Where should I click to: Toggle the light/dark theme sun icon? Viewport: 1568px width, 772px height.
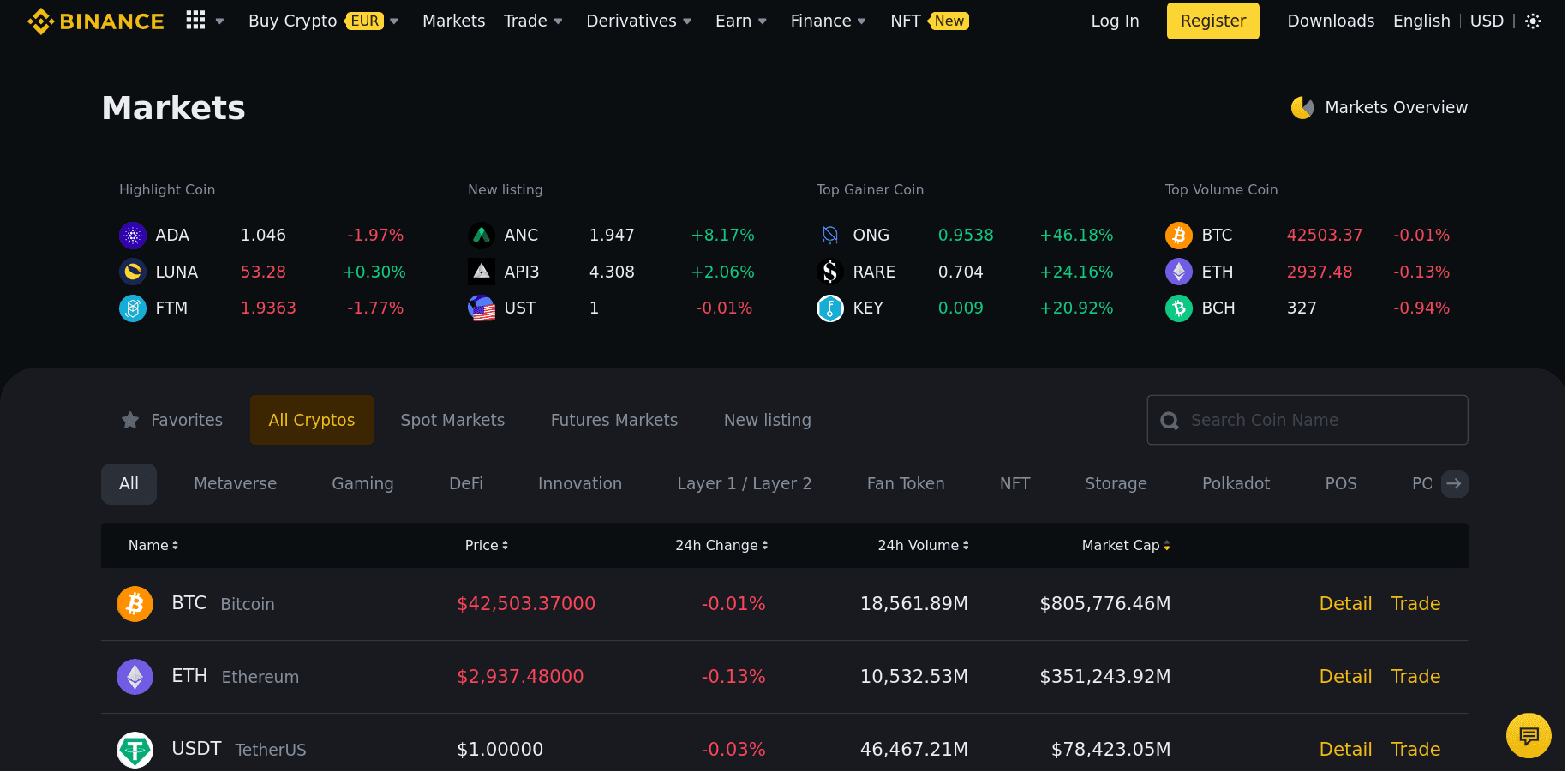click(1533, 21)
